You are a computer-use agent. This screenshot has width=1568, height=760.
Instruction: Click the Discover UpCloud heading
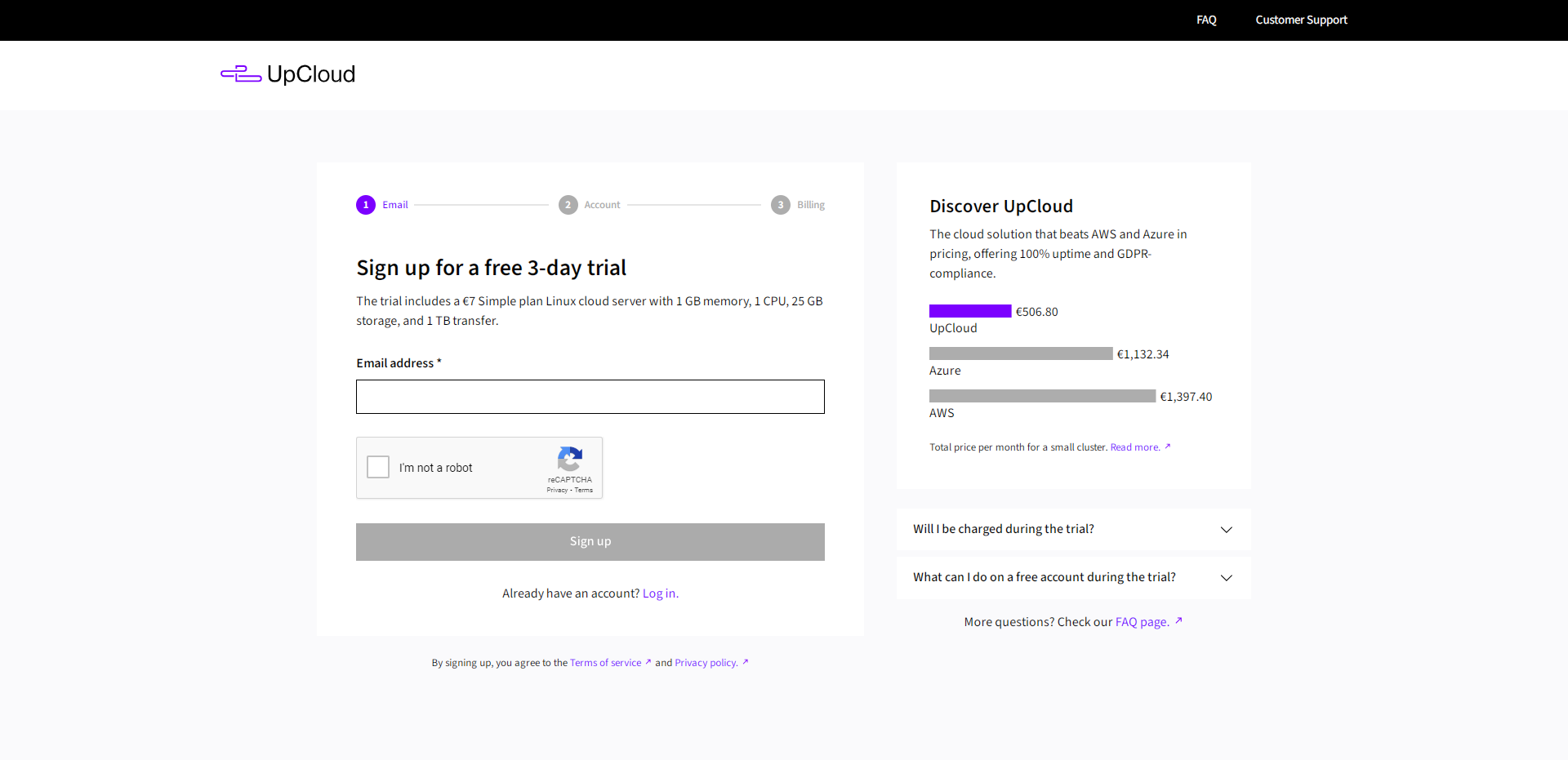pos(1001,207)
